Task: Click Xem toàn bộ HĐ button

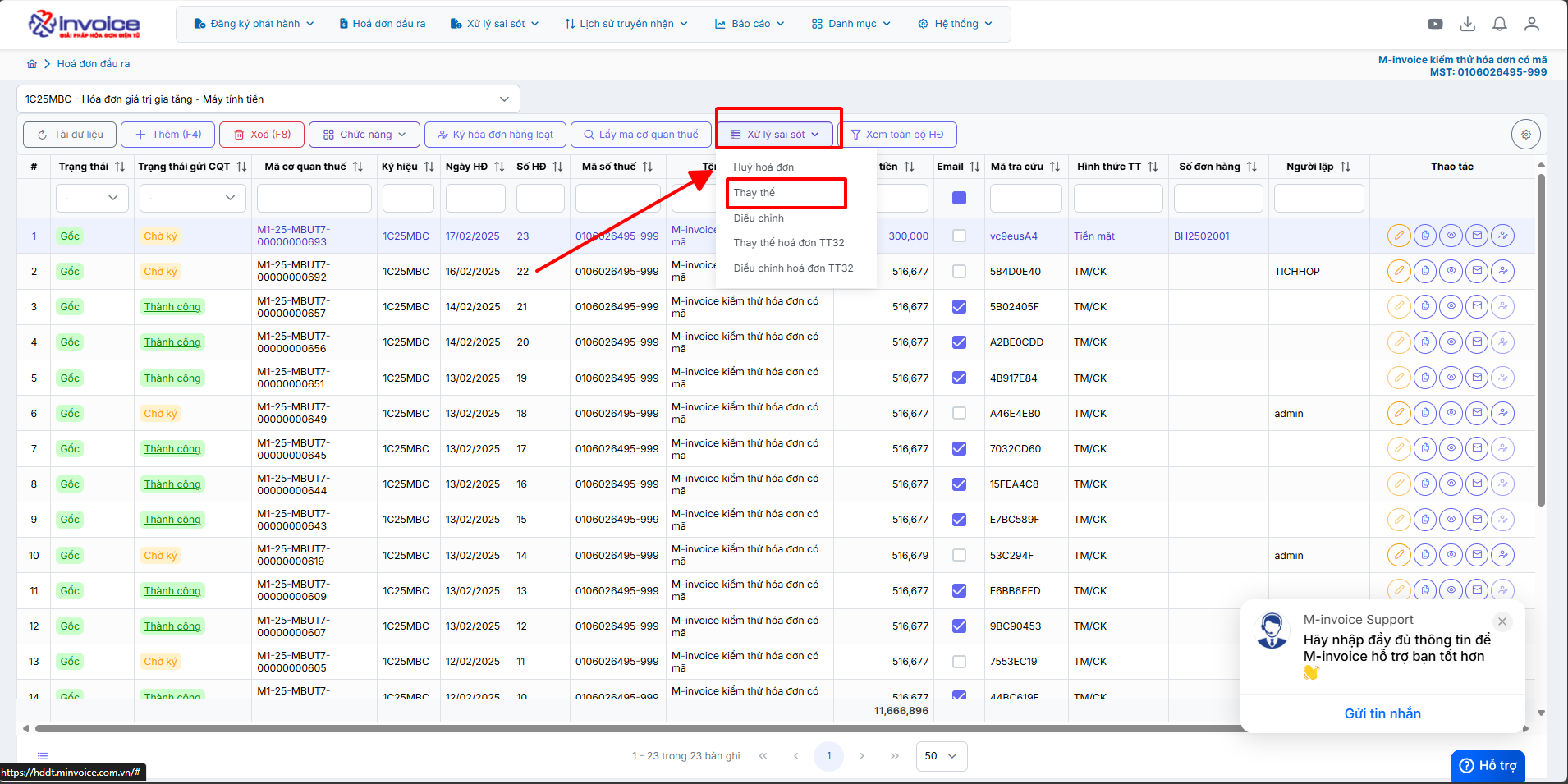Action: [897, 135]
